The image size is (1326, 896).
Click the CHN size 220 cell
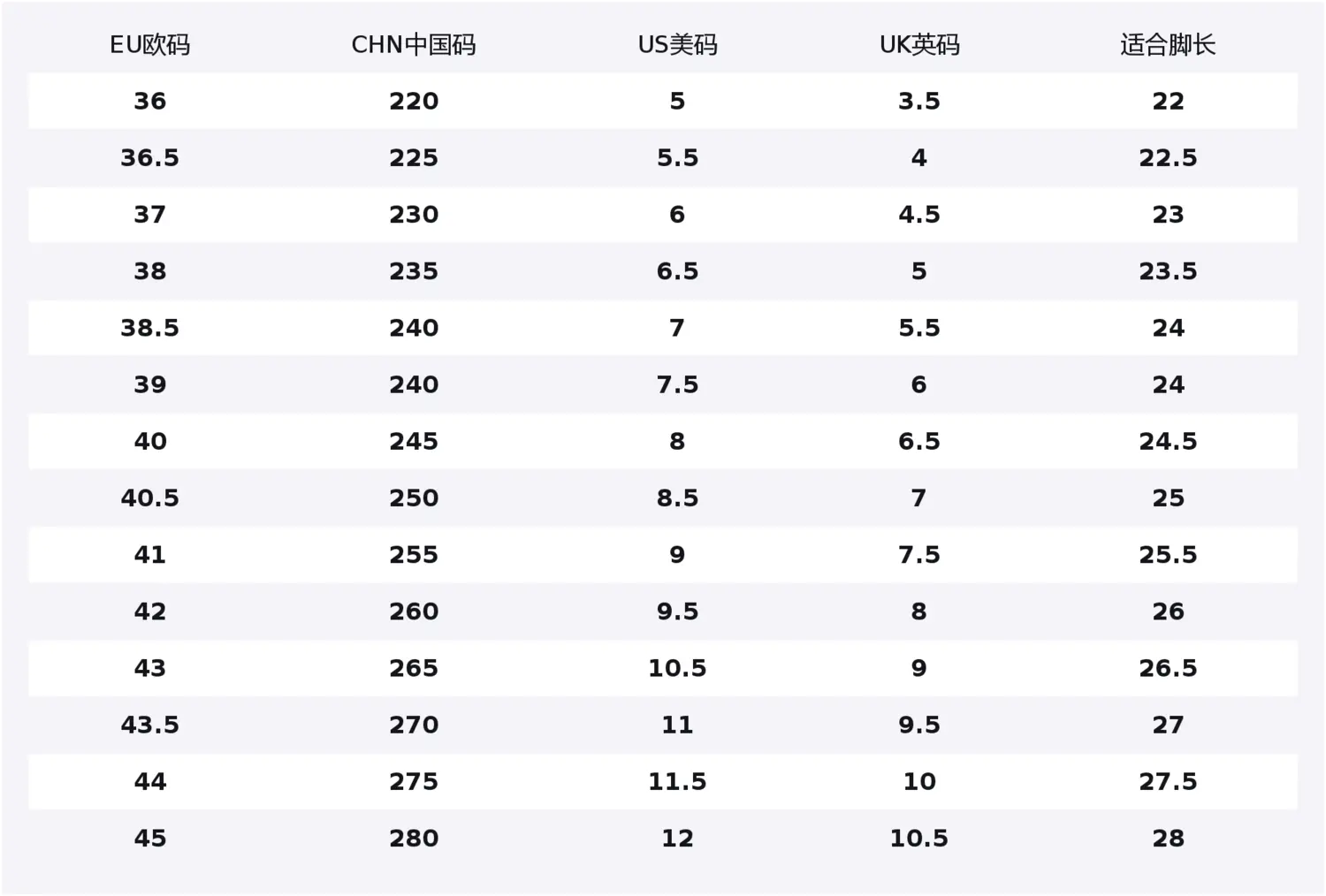coord(413,101)
